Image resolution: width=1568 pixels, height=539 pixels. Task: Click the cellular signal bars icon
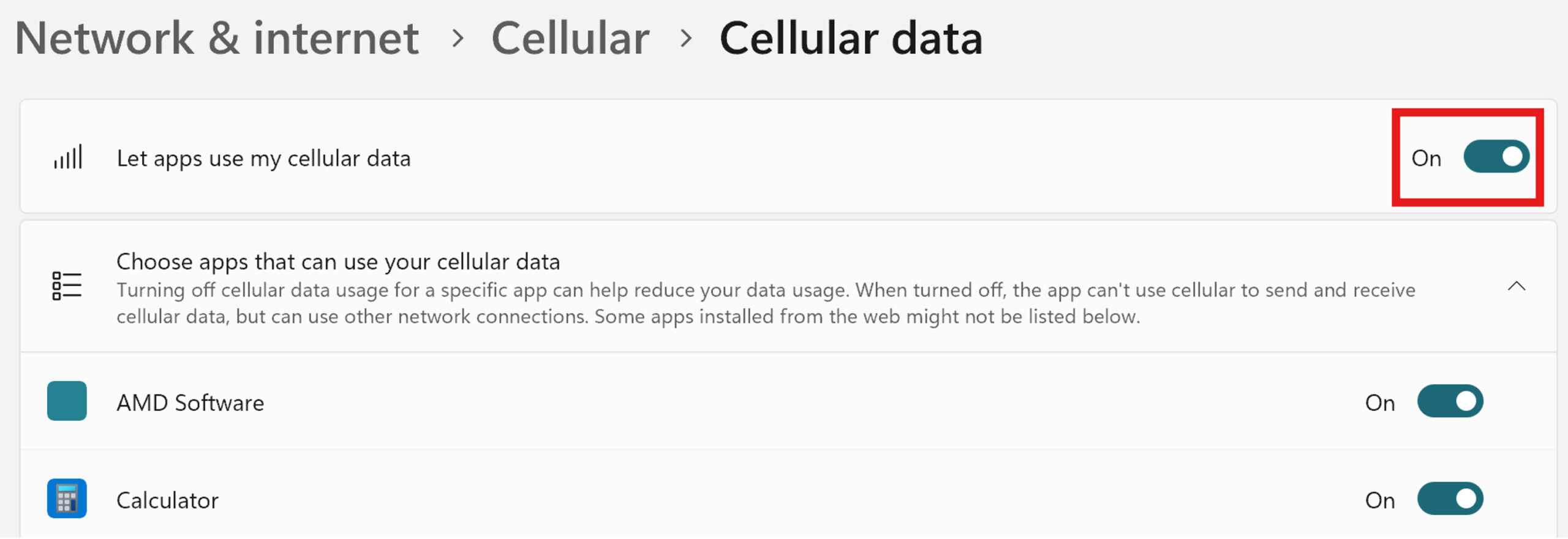[x=67, y=157]
